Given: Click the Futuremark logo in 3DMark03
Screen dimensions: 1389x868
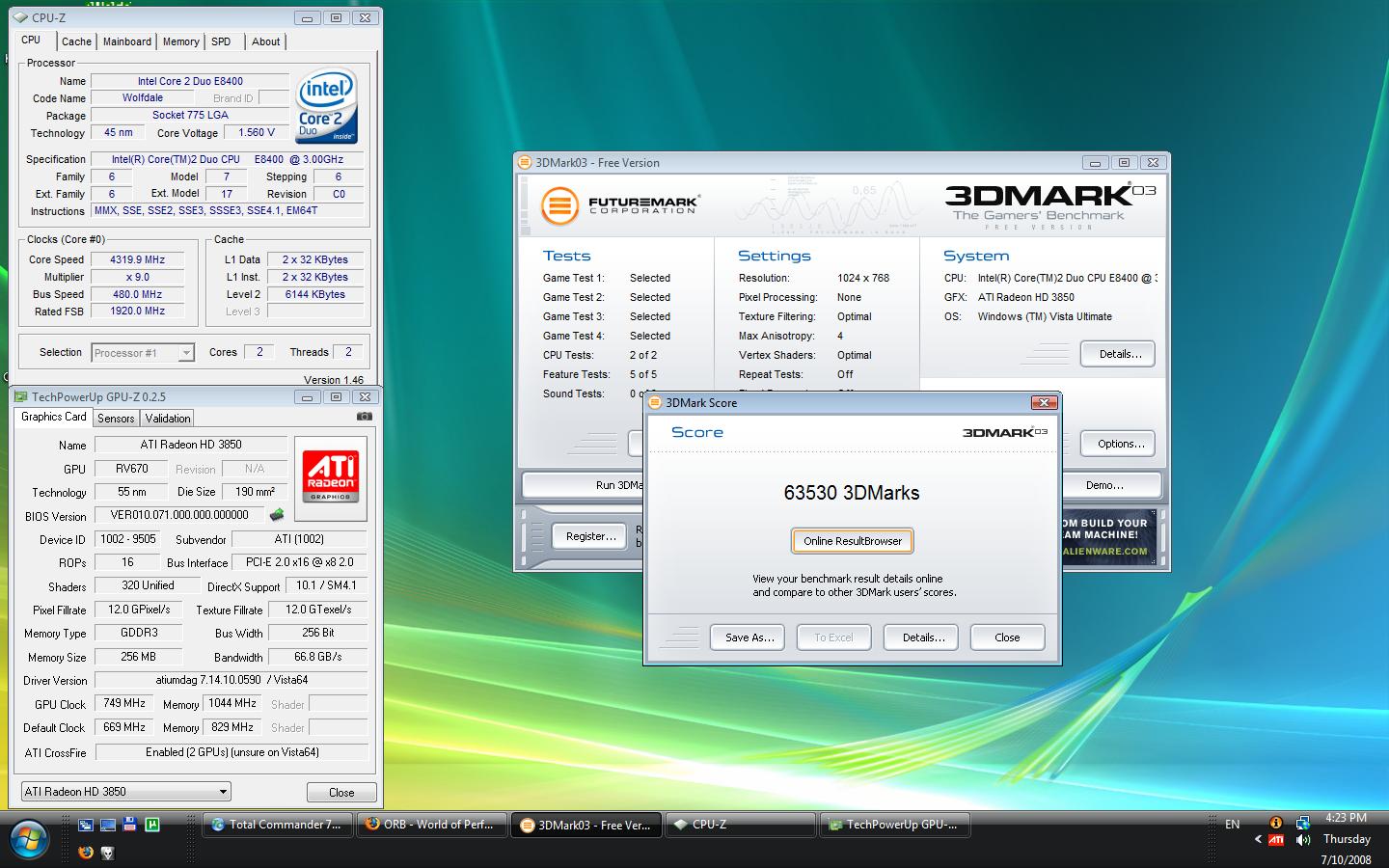Looking at the screenshot, I should point(619,204).
